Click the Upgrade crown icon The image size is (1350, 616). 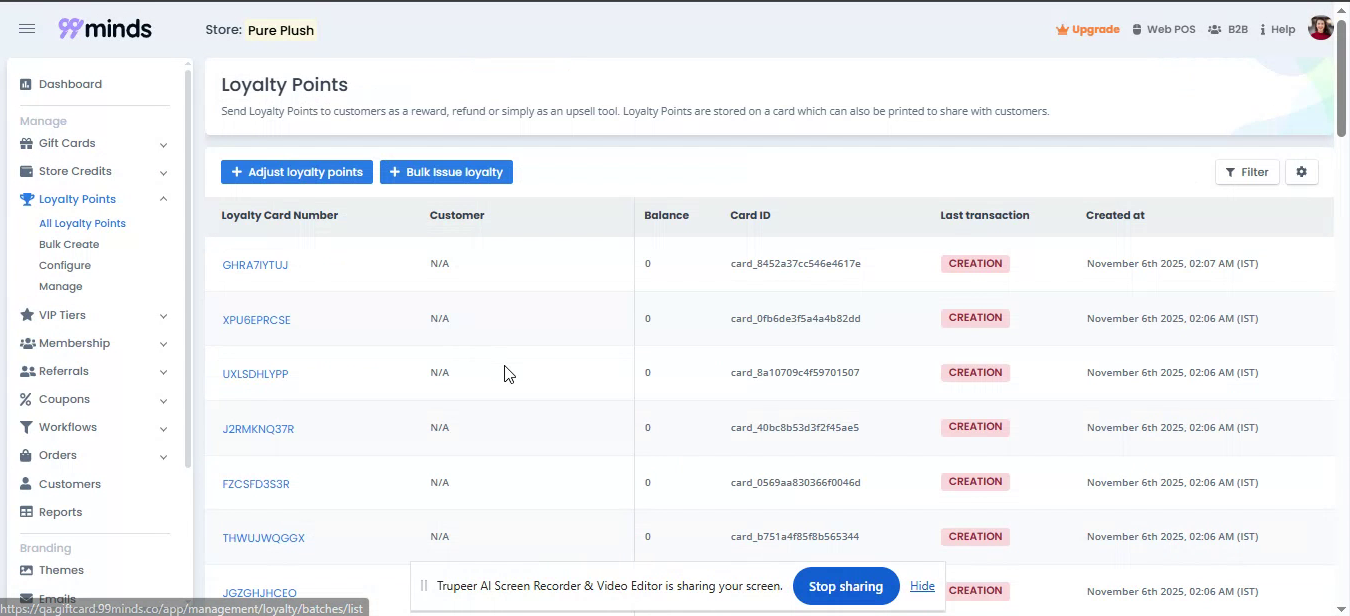click(x=1062, y=30)
